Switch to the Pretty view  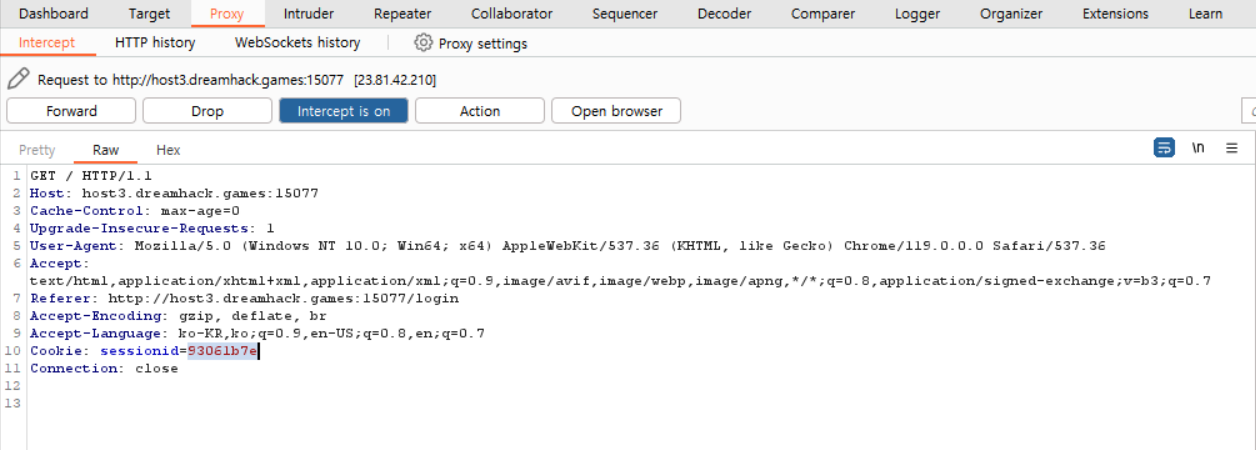37,150
